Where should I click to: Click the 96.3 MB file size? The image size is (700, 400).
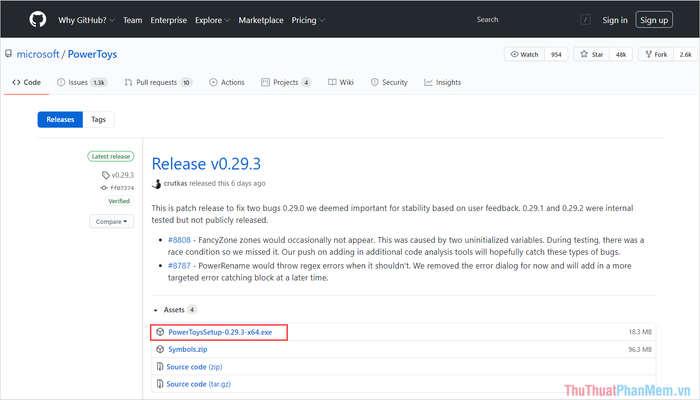click(640, 349)
